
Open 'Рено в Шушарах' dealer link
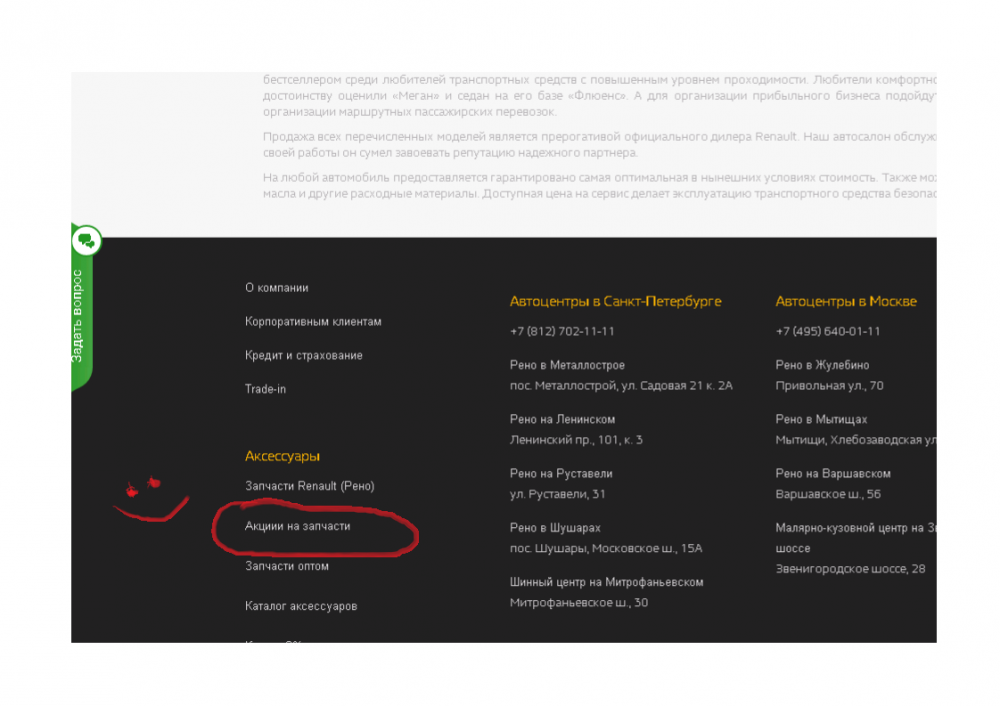pyautogui.click(x=555, y=528)
